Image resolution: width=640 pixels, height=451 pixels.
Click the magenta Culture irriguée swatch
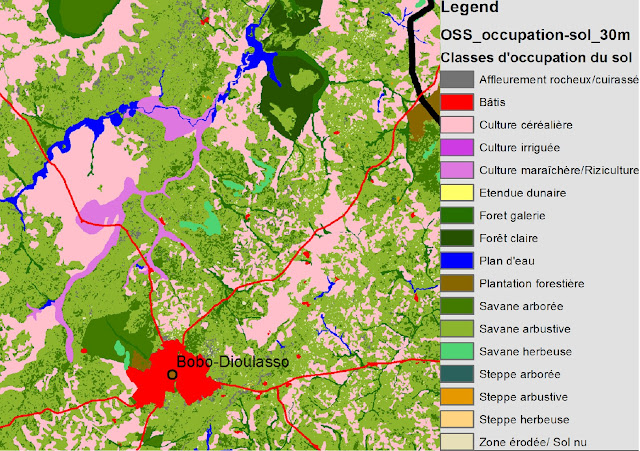point(457,147)
